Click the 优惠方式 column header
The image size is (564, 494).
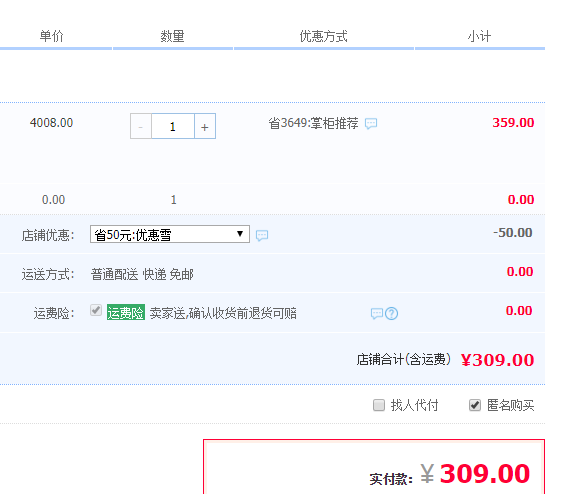(x=323, y=36)
